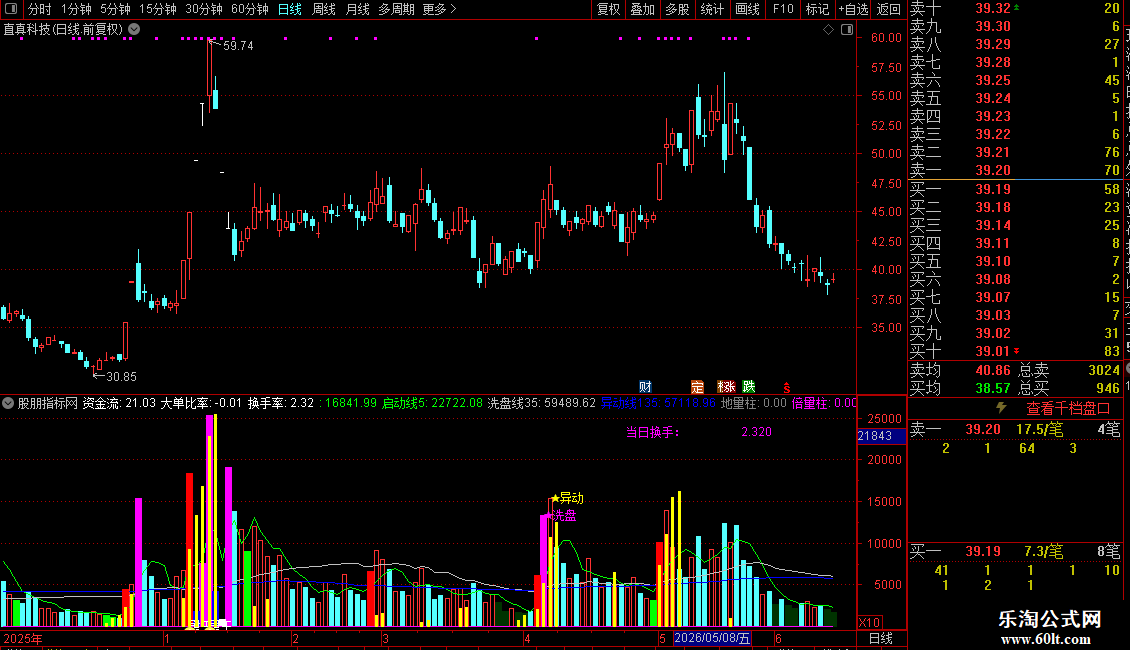Click the 日线 label at bottom right

881,638
